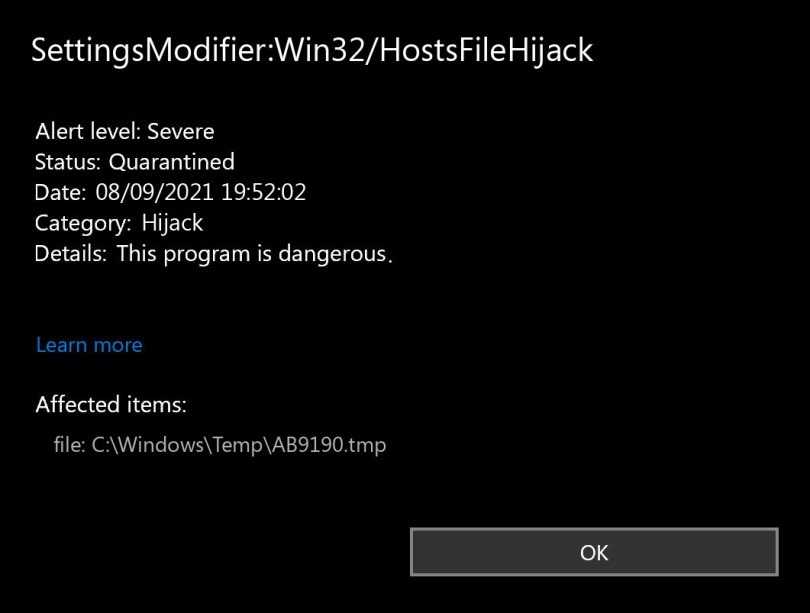This screenshot has height=613, width=810.
Task: Click the 19:52:02 time value
Action: (x=263, y=193)
